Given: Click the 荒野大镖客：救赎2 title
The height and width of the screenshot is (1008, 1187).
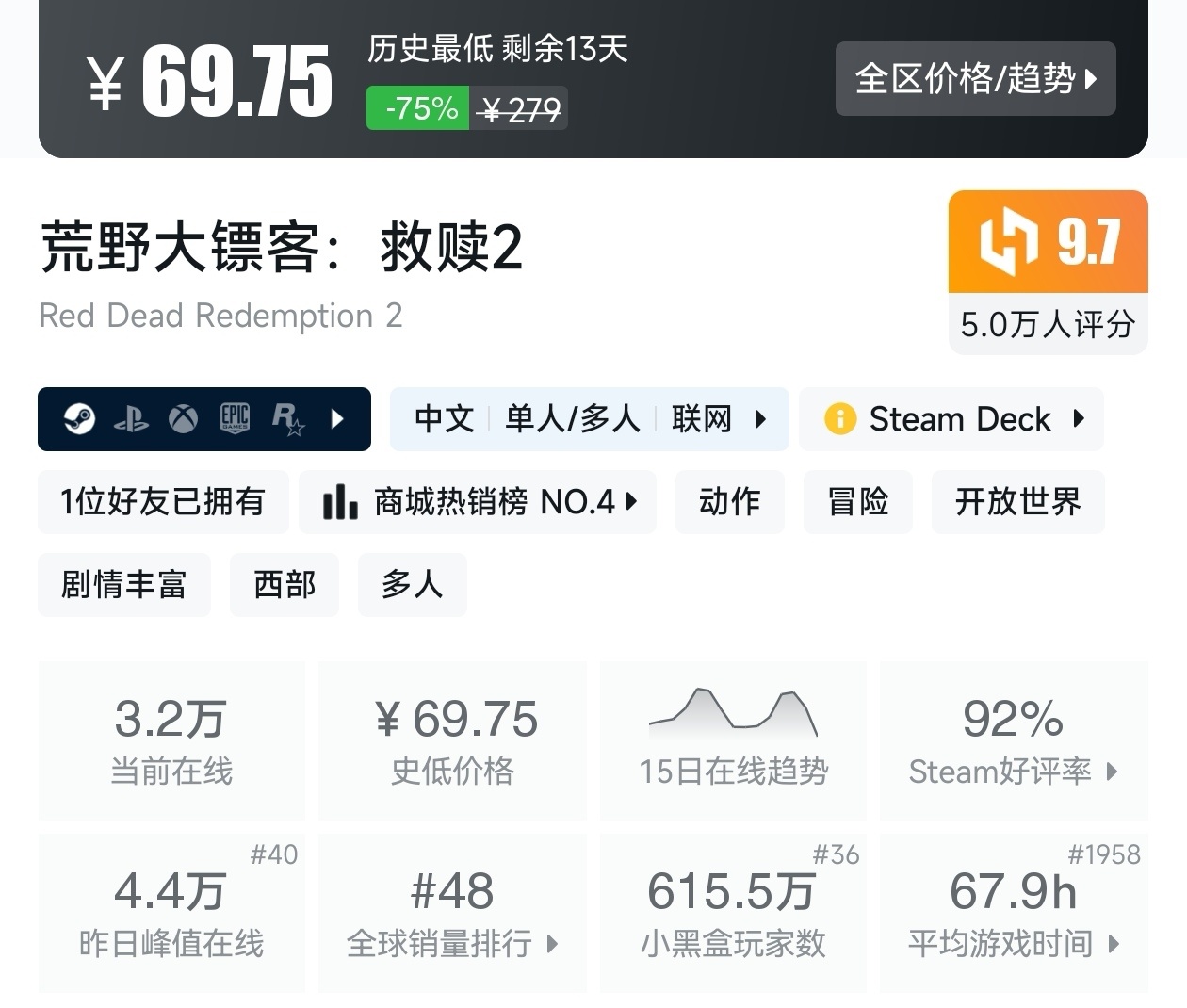Looking at the screenshot, I should tap(282, 247).
